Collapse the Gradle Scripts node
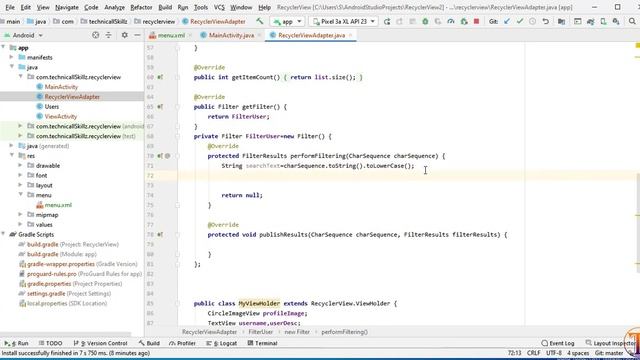 pyautogui.click(x=4, y=234)
